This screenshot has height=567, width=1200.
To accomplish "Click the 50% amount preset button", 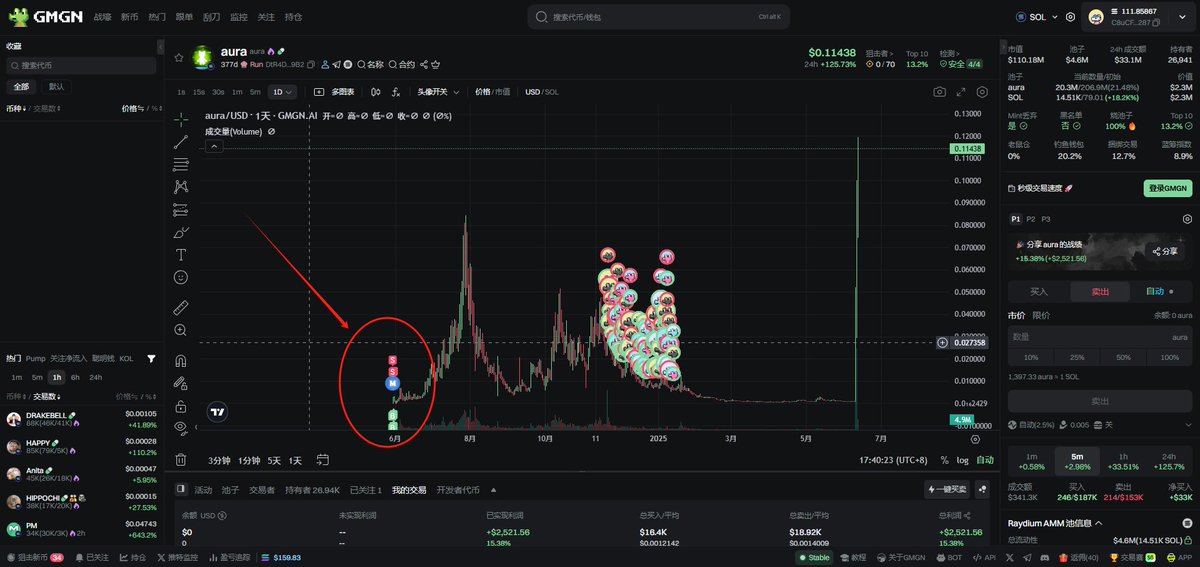I will [1123, 357].
